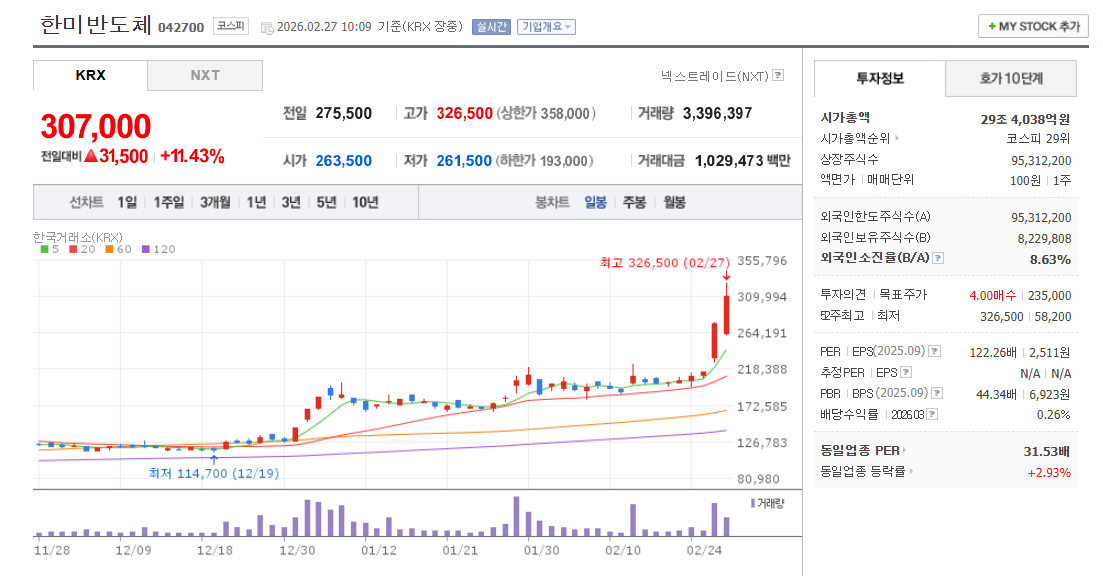Image resolution: width=1103 pixels, height=576 pixels.
Task: Click 저가 value 261,500
Action: [x=464, y=161]
